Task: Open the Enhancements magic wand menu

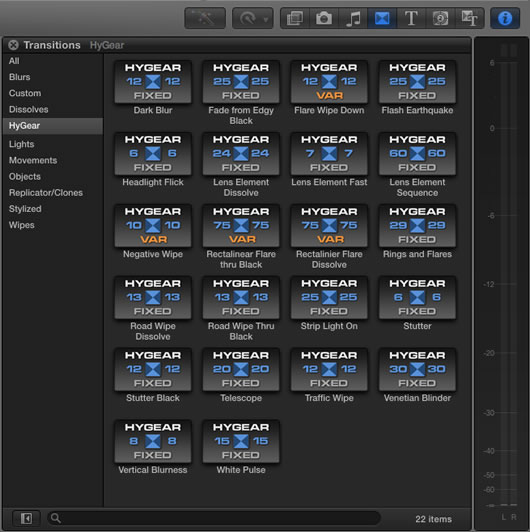Action: (205, 18)
